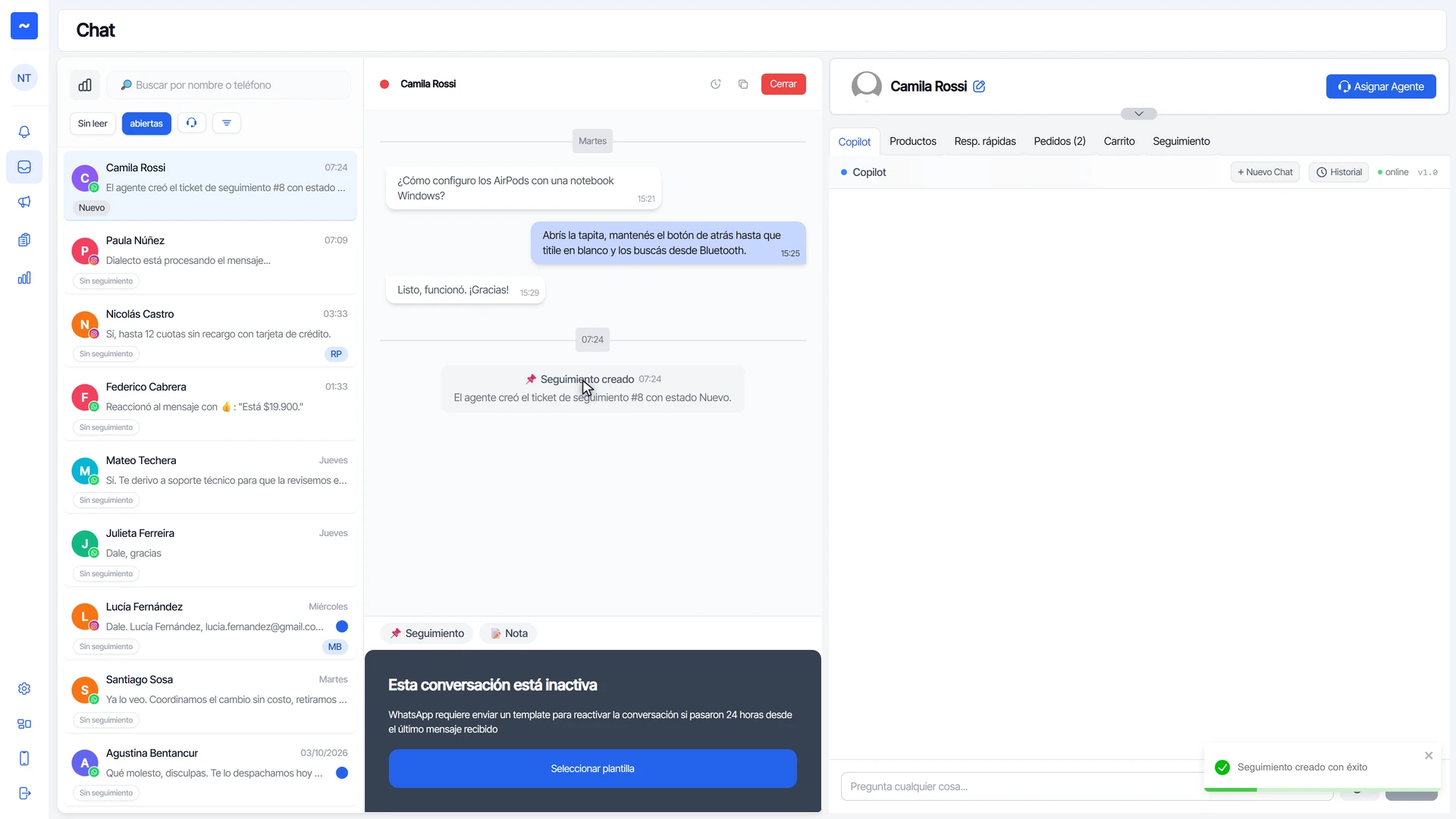Switch to the Seguimiento tab
1456x819 pixels.
click(1181, 142)
